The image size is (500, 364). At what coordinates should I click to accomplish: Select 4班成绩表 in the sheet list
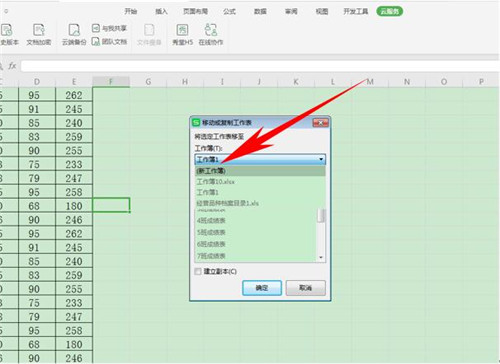(256, 220)
